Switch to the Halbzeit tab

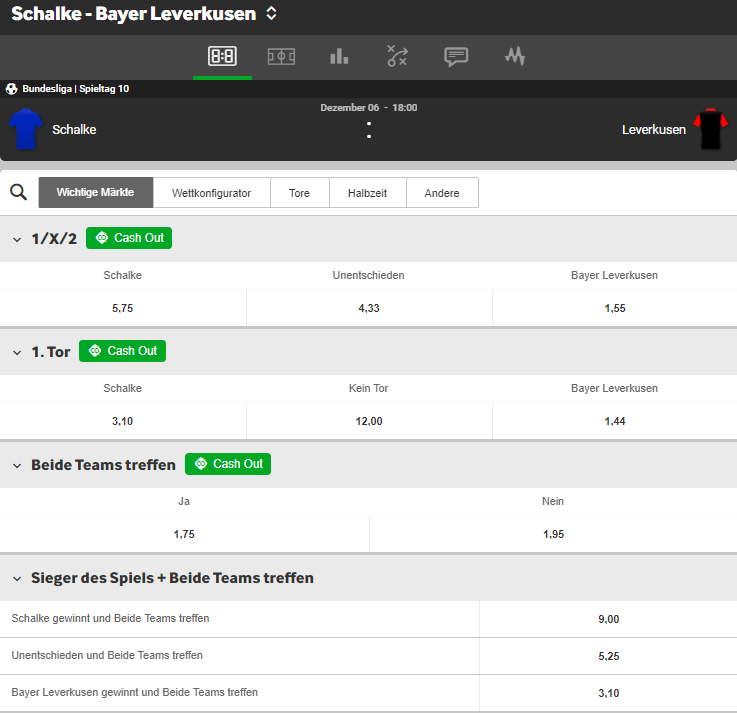point(368,192)
